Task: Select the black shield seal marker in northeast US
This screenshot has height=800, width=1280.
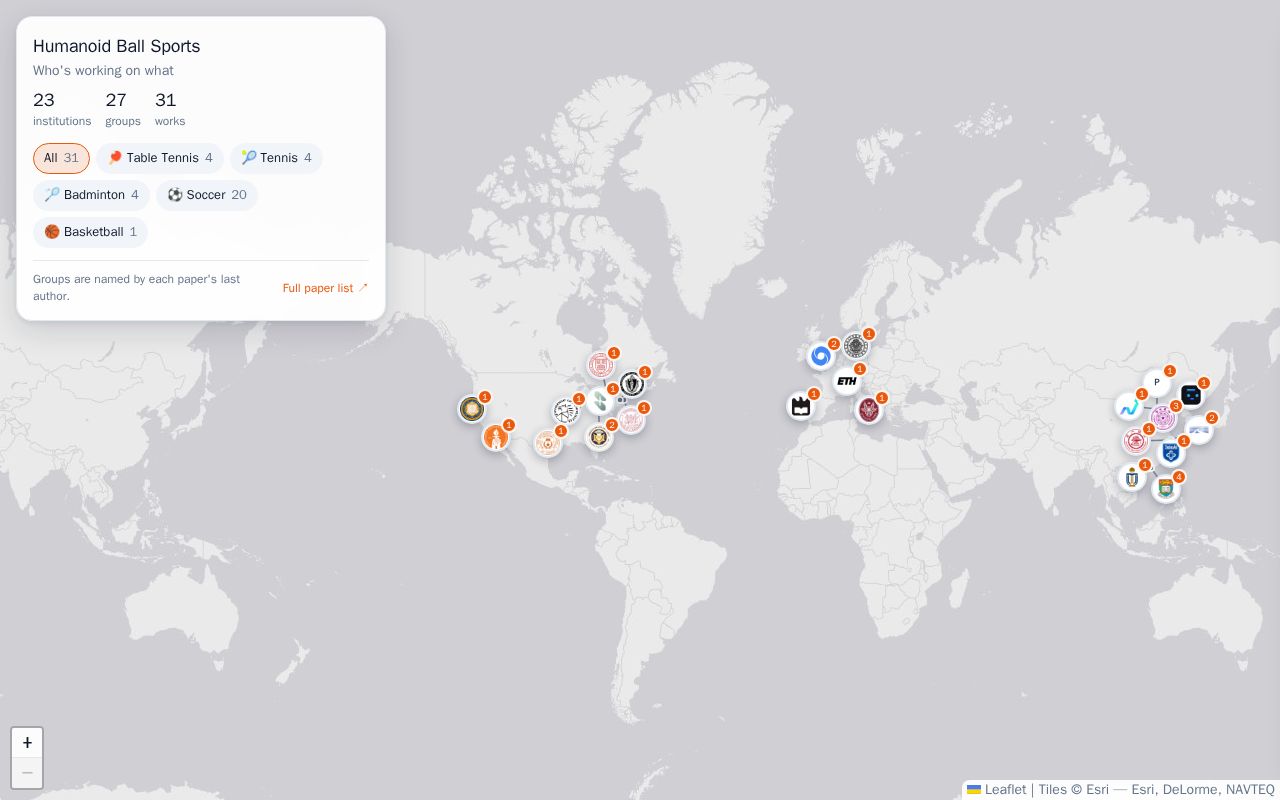Action: click(x=632, y=384)
